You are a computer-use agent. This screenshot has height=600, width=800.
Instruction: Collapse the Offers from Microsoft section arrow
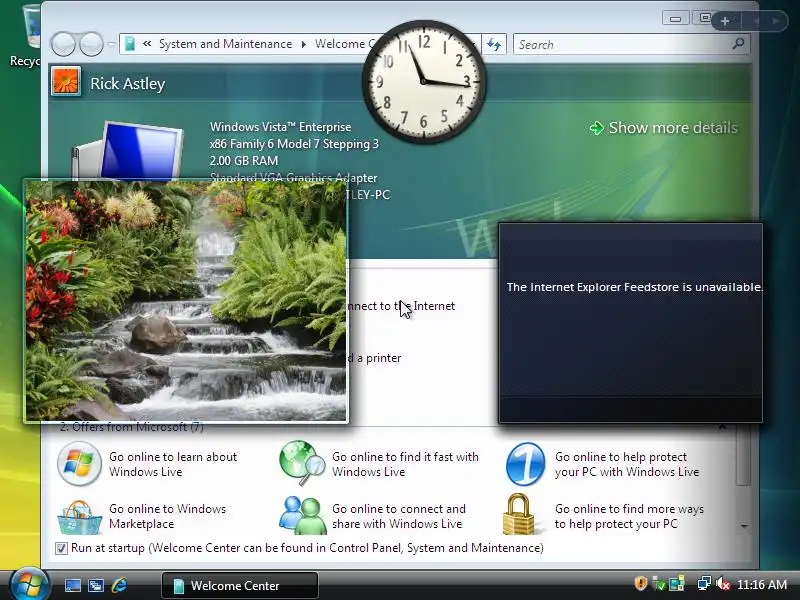(722, 427)
